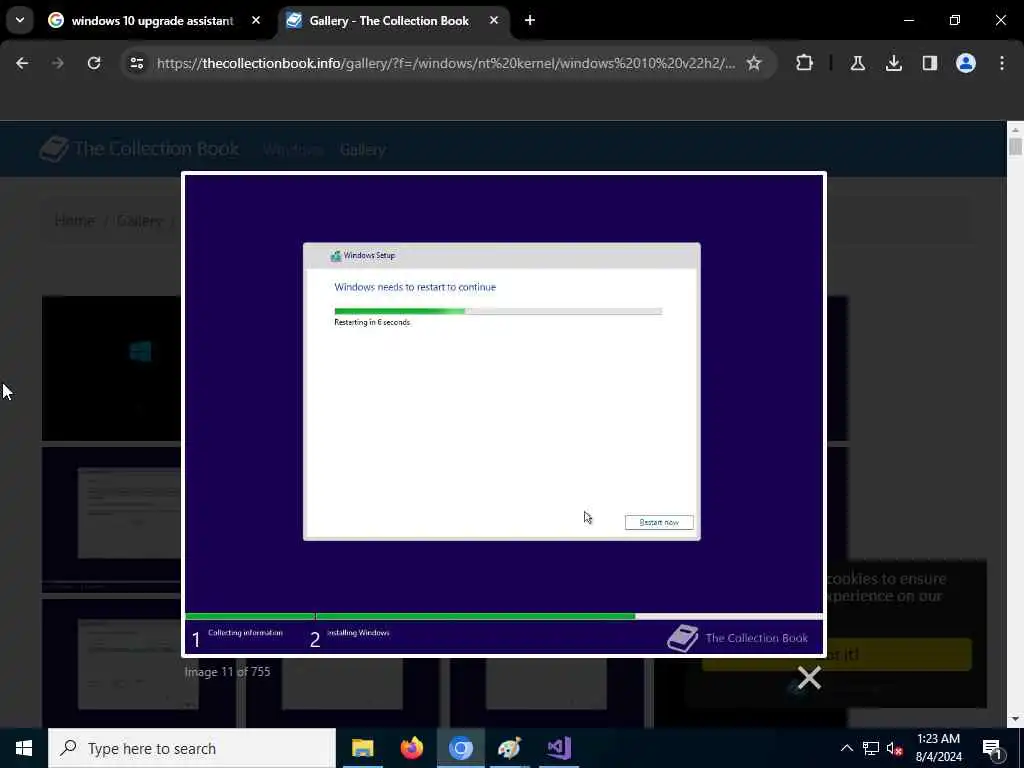Open Chrome Labs flask icon

tap(857, 63)
